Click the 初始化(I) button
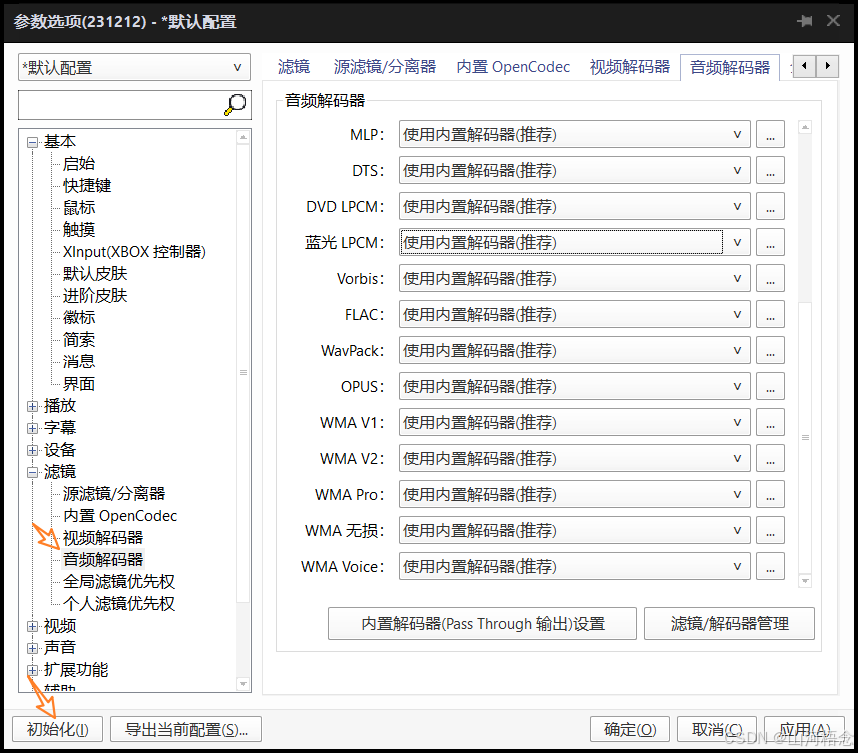858x753 pixels. (x=57, y=729)
